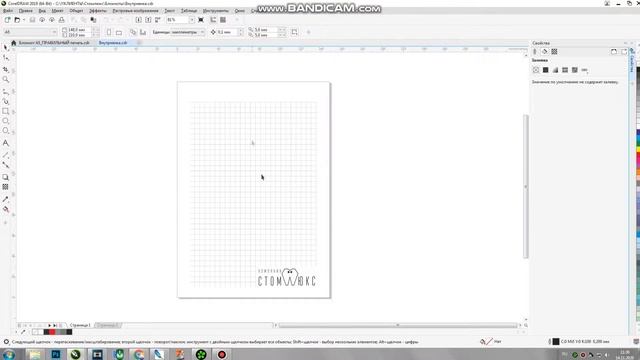Click the Welcome screen home icon
Screen dimensions: 640x360
click(x=13, y=43)
